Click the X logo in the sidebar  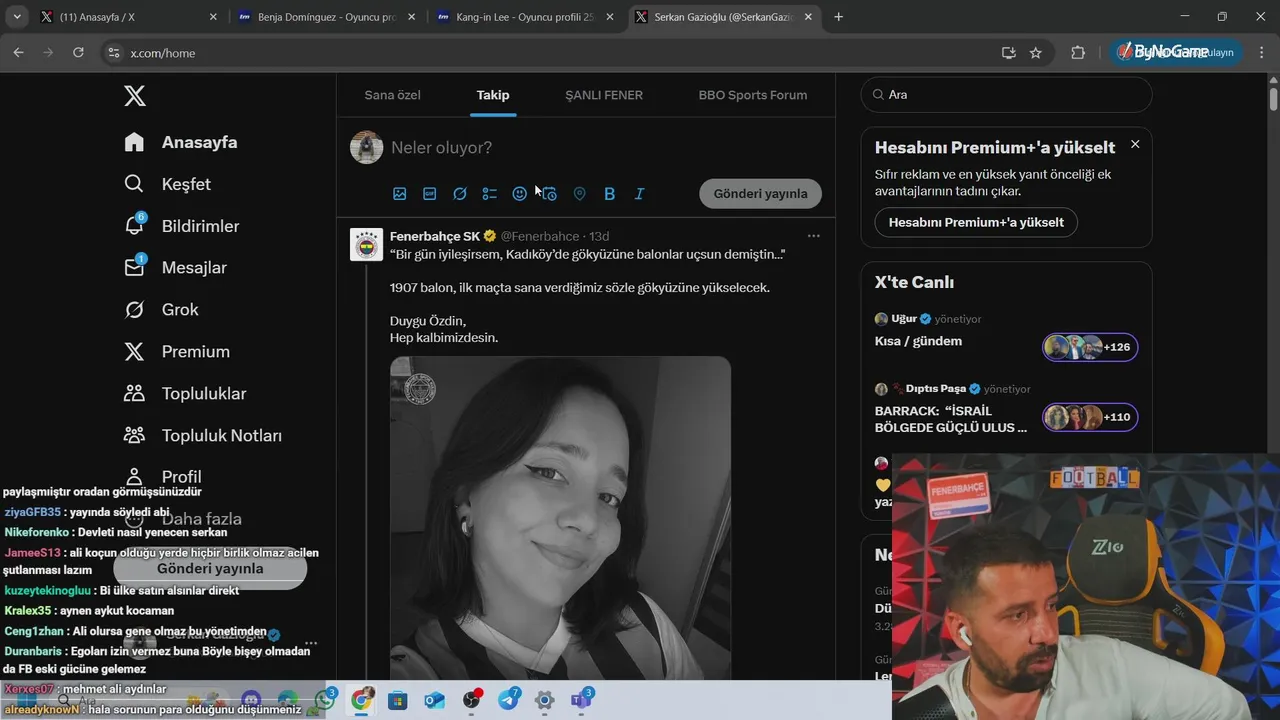coord(135,95)
